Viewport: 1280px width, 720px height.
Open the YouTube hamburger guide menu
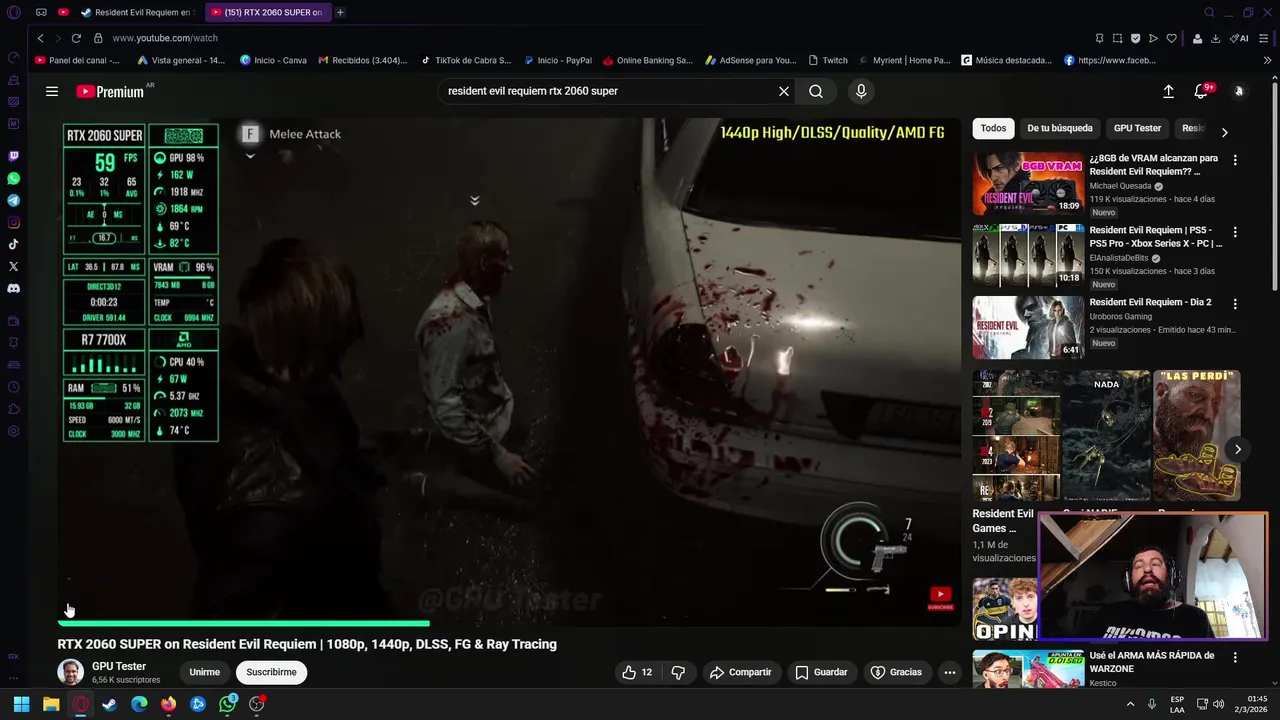[52, 91]
